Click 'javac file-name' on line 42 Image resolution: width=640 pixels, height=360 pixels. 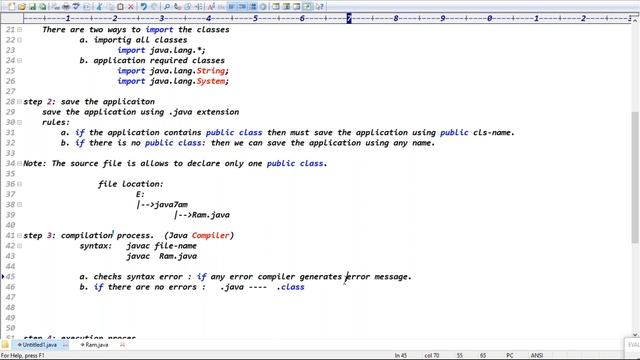point(161,246)
